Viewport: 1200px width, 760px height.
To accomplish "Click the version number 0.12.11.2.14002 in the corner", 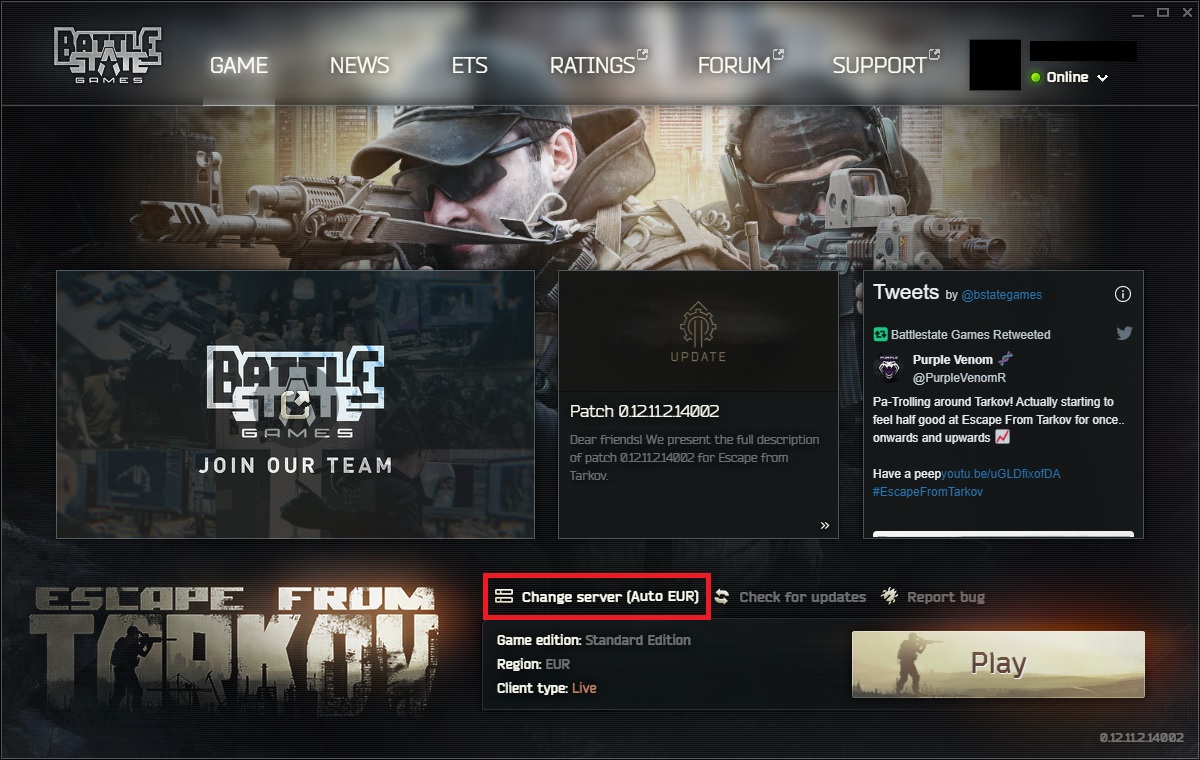I will pyautogui.click(x=1142, y=738).
